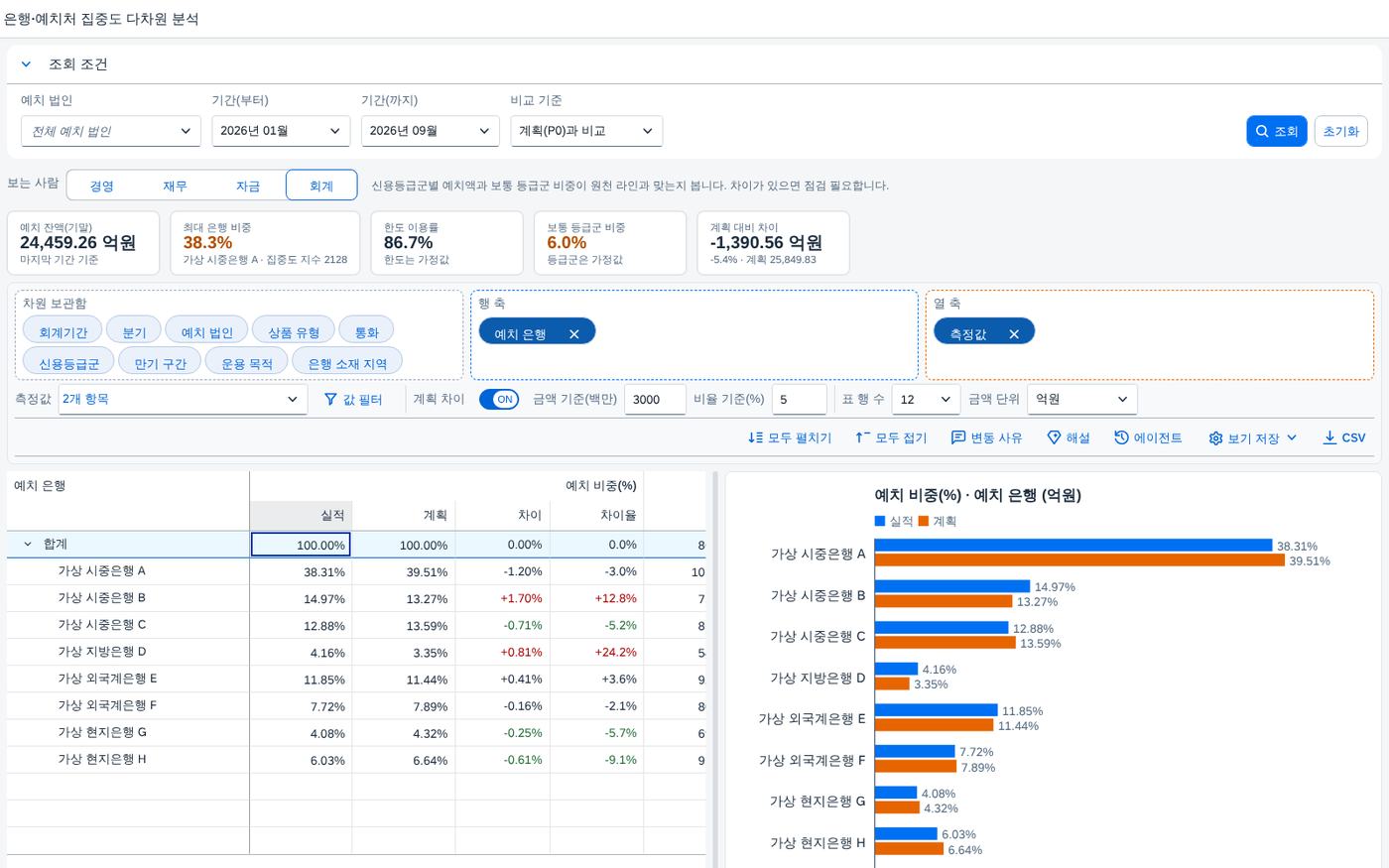Viewport: 1389px width, 868px height.
Task: Download data with the CSV icon
Action: (1329, 437)
